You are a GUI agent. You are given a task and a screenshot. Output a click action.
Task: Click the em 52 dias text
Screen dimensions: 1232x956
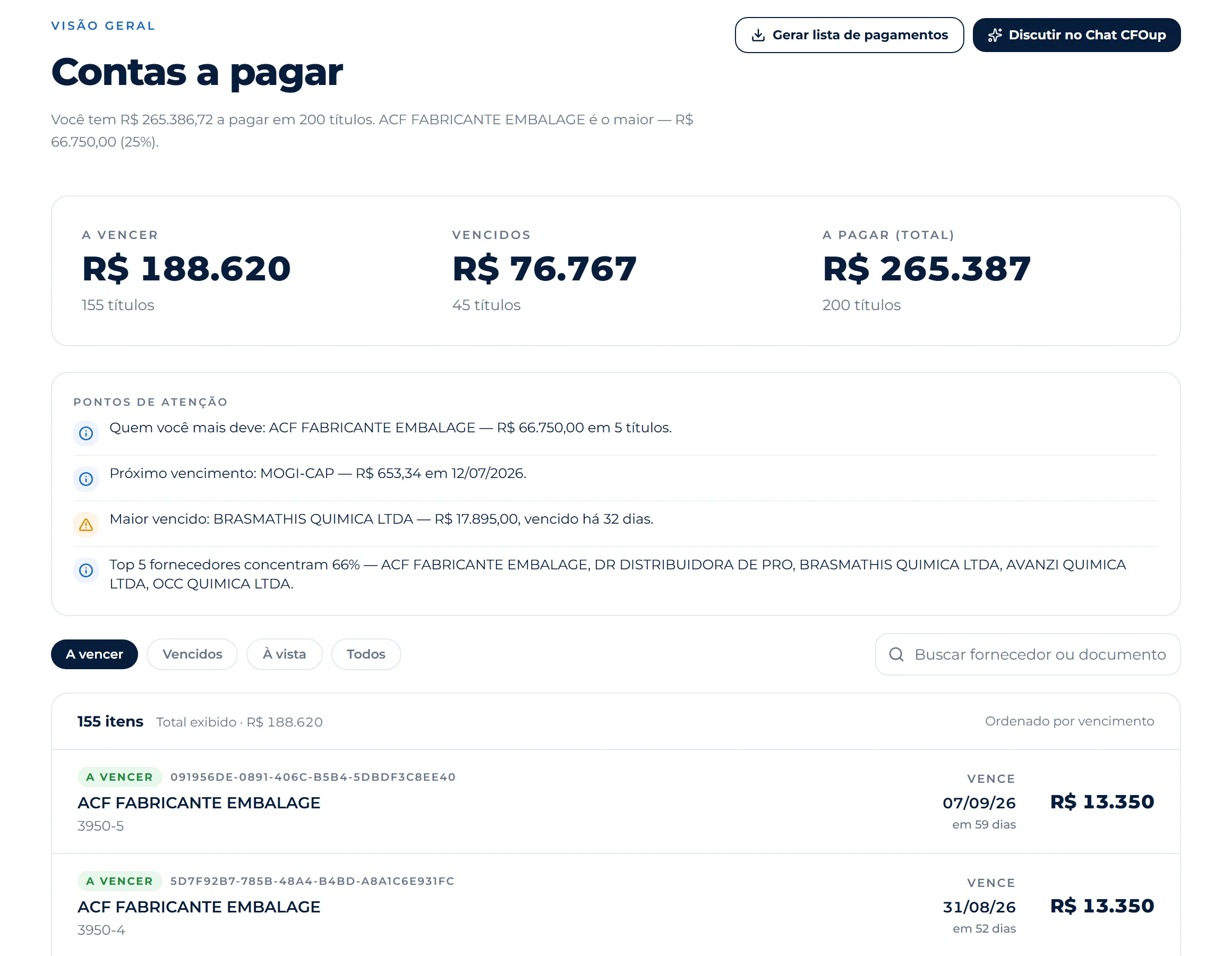click(x=984, y=928)
